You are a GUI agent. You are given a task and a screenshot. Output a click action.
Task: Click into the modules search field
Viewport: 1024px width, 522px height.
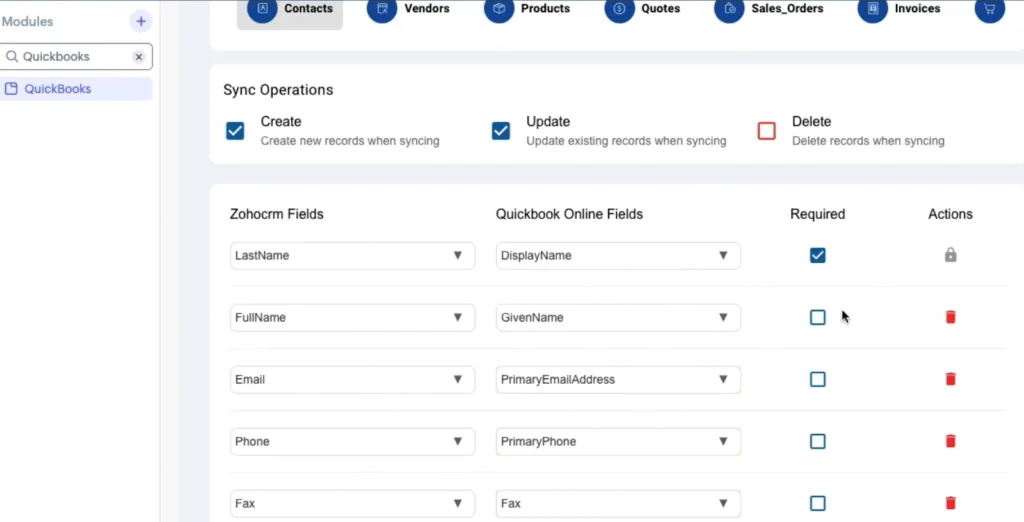click(76, 57)
